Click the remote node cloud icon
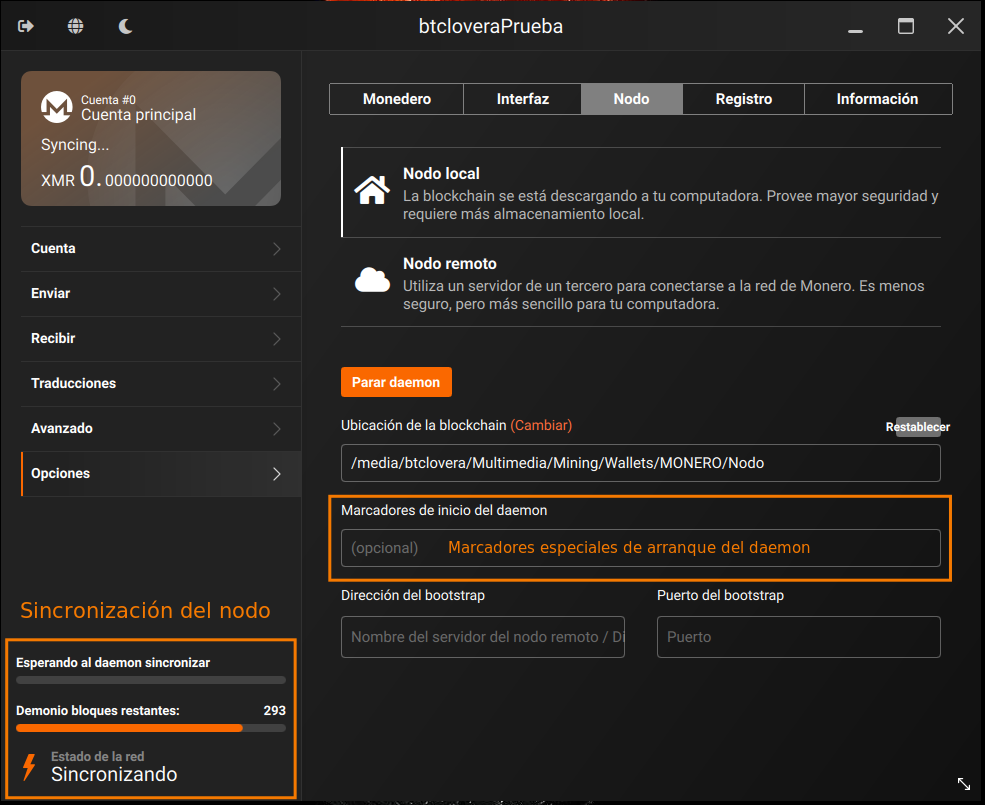Image resolution: width=985 pixels, height=805 pixels. point(372,280)
